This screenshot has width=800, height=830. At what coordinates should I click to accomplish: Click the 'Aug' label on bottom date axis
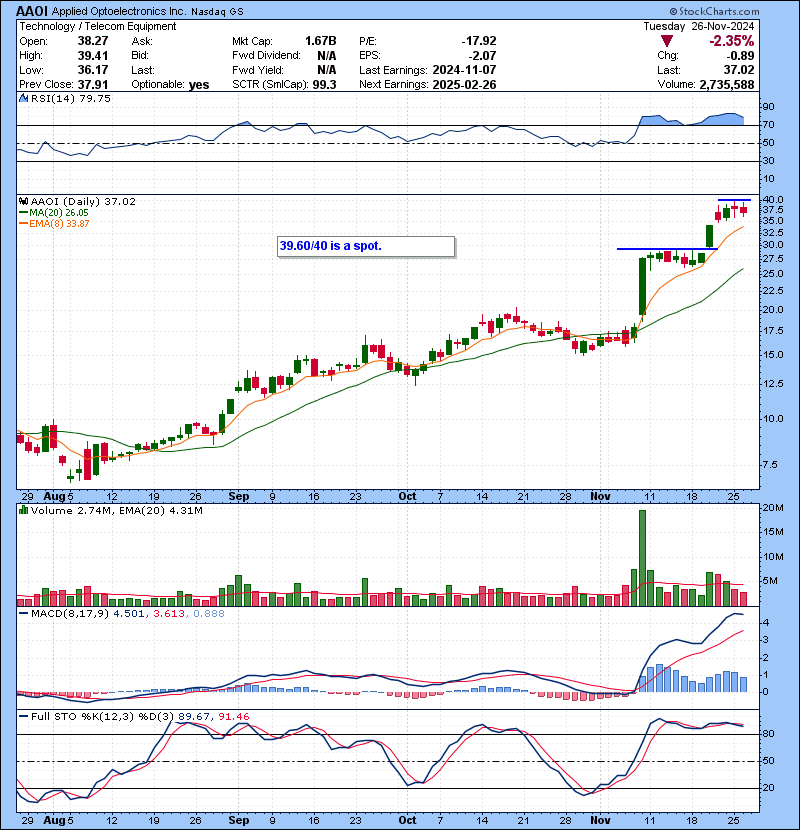[54, 820]
